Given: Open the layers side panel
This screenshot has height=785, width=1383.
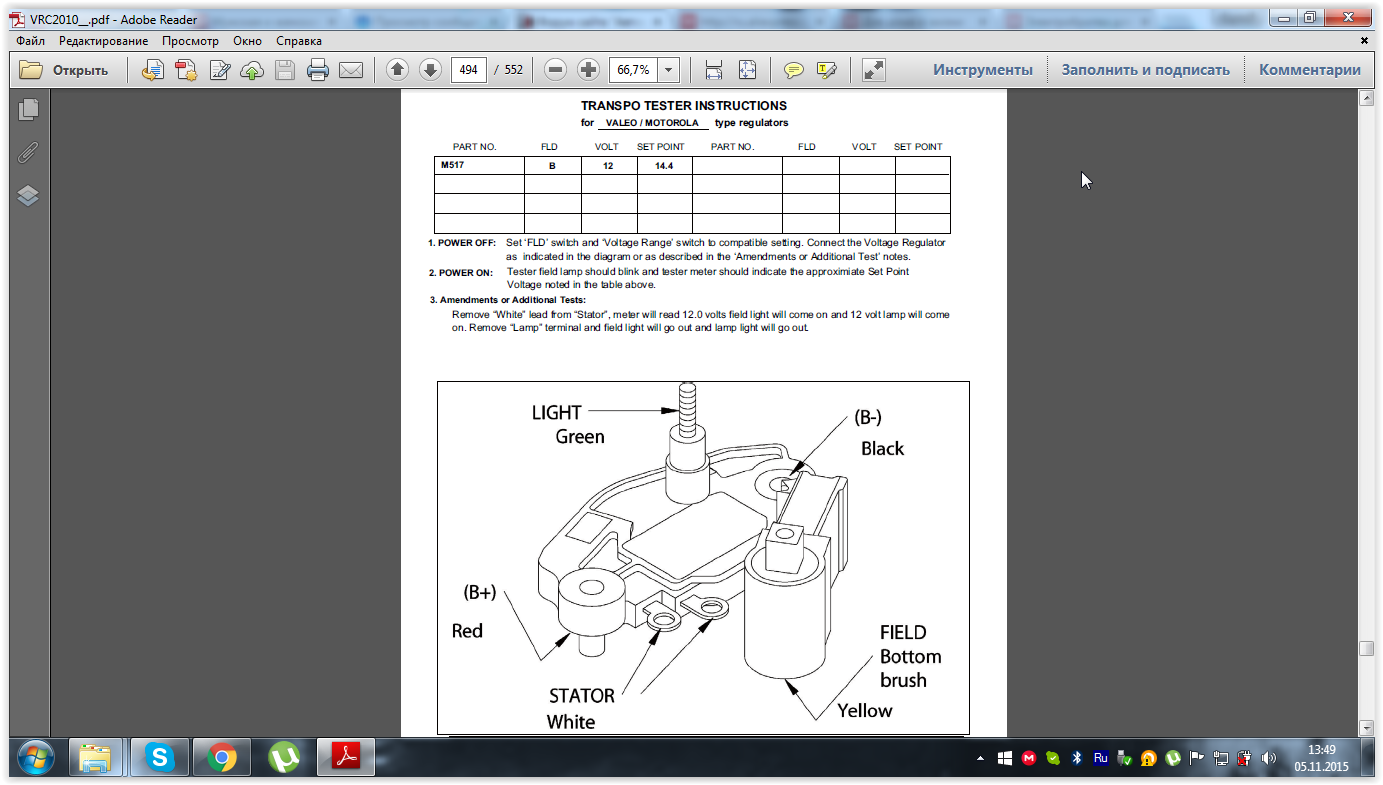Looking at the screenshot, I should pos(28,196).
